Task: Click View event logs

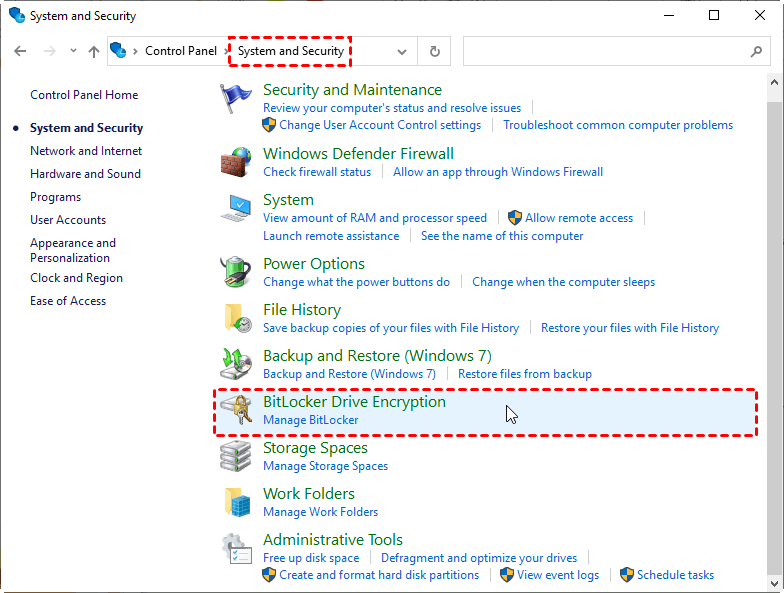Action: [558, 575]
